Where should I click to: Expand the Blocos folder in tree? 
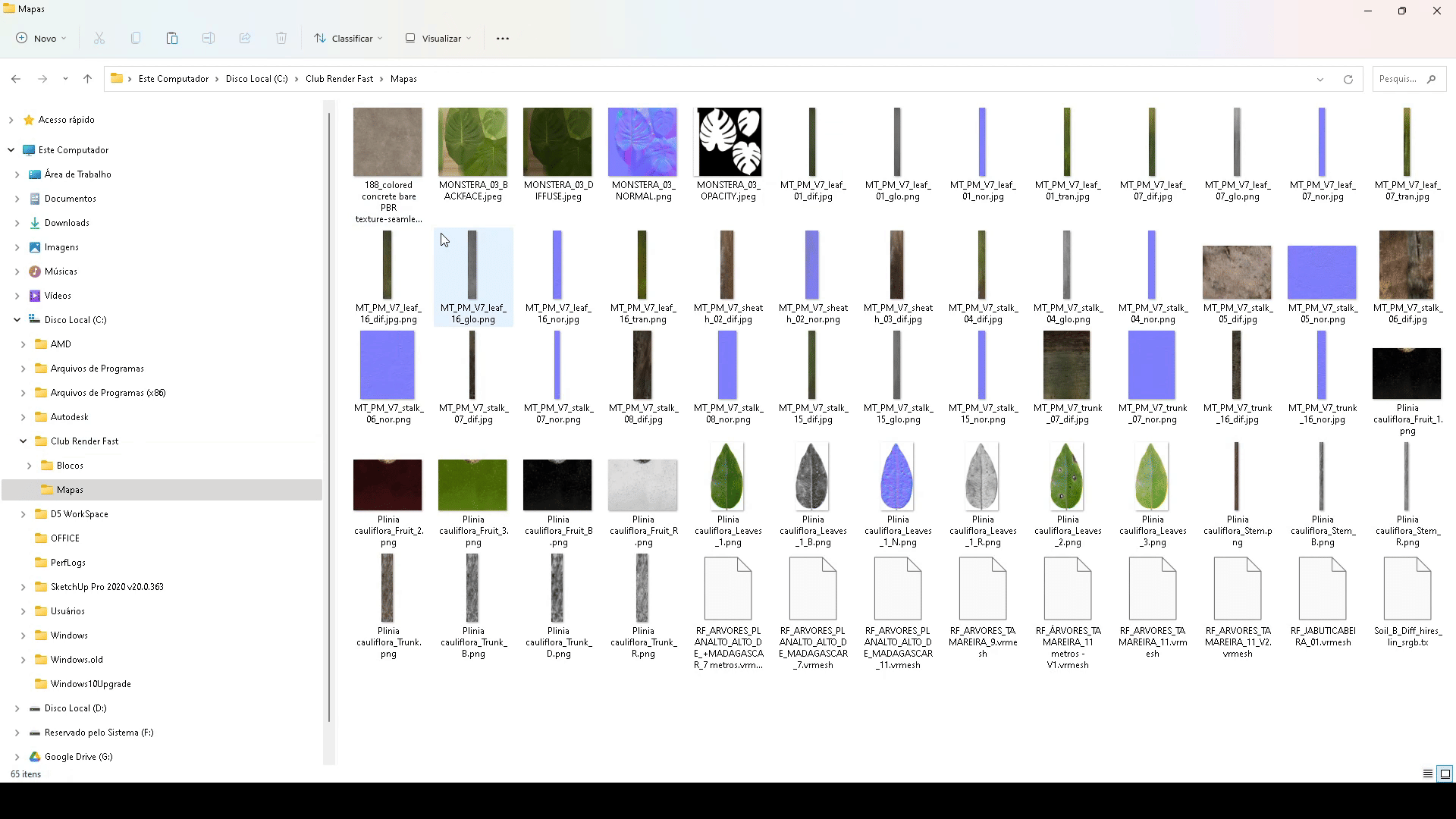click(x=30, y=466)
